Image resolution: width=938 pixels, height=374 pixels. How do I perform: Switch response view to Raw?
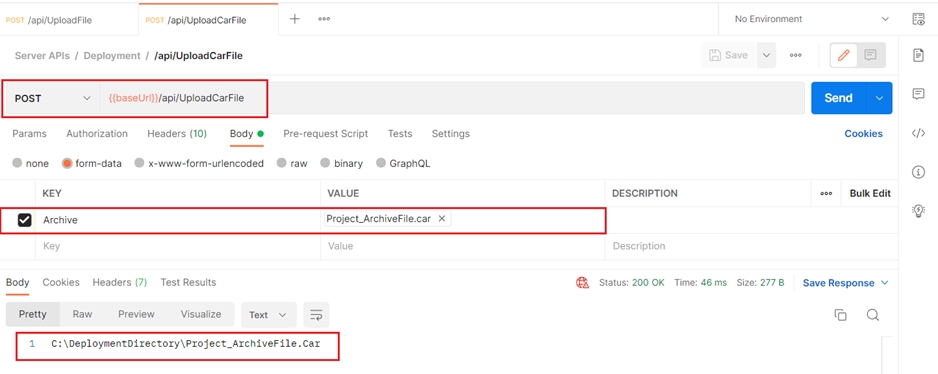[83, 314]
